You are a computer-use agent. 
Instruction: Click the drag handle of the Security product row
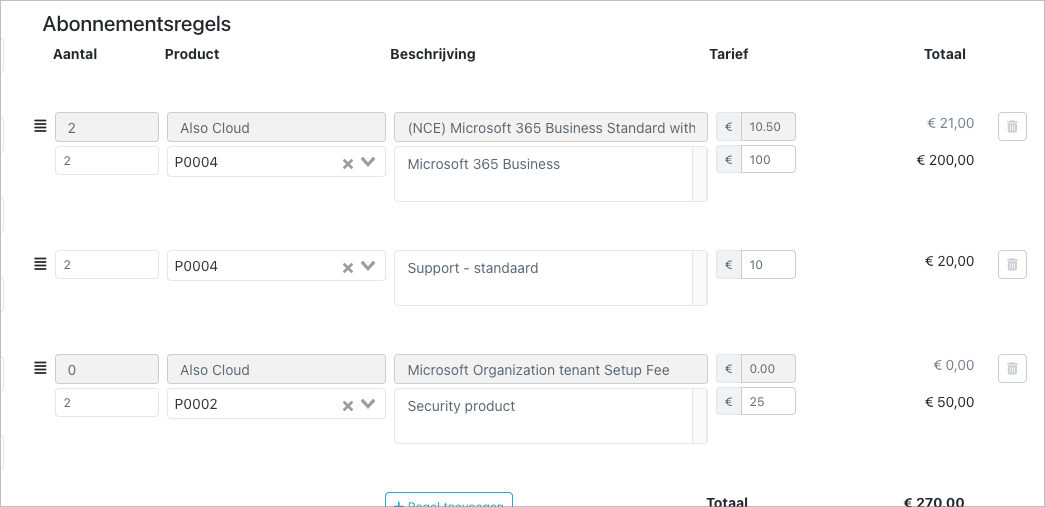(x=40, y=368)
